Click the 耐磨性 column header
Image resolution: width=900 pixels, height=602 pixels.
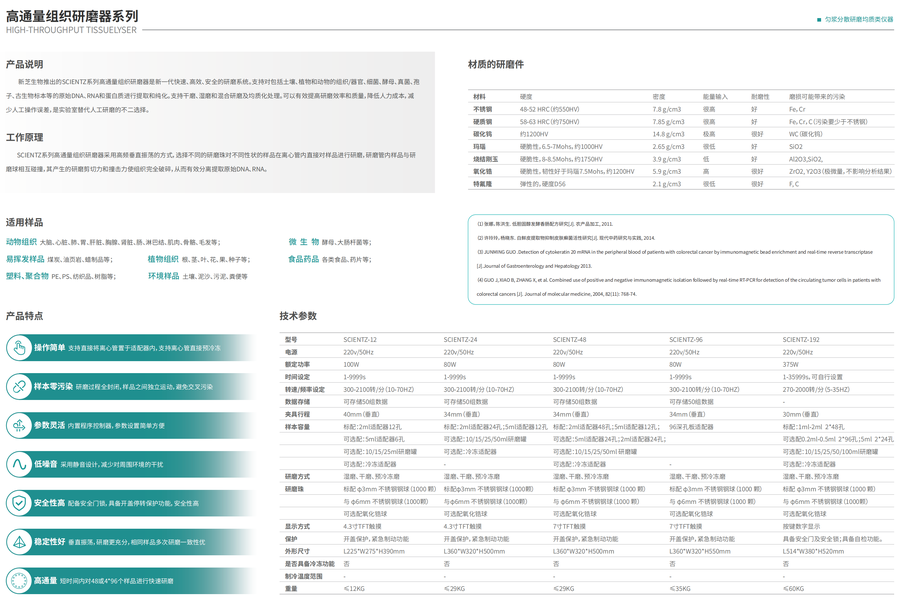point(761,96)
